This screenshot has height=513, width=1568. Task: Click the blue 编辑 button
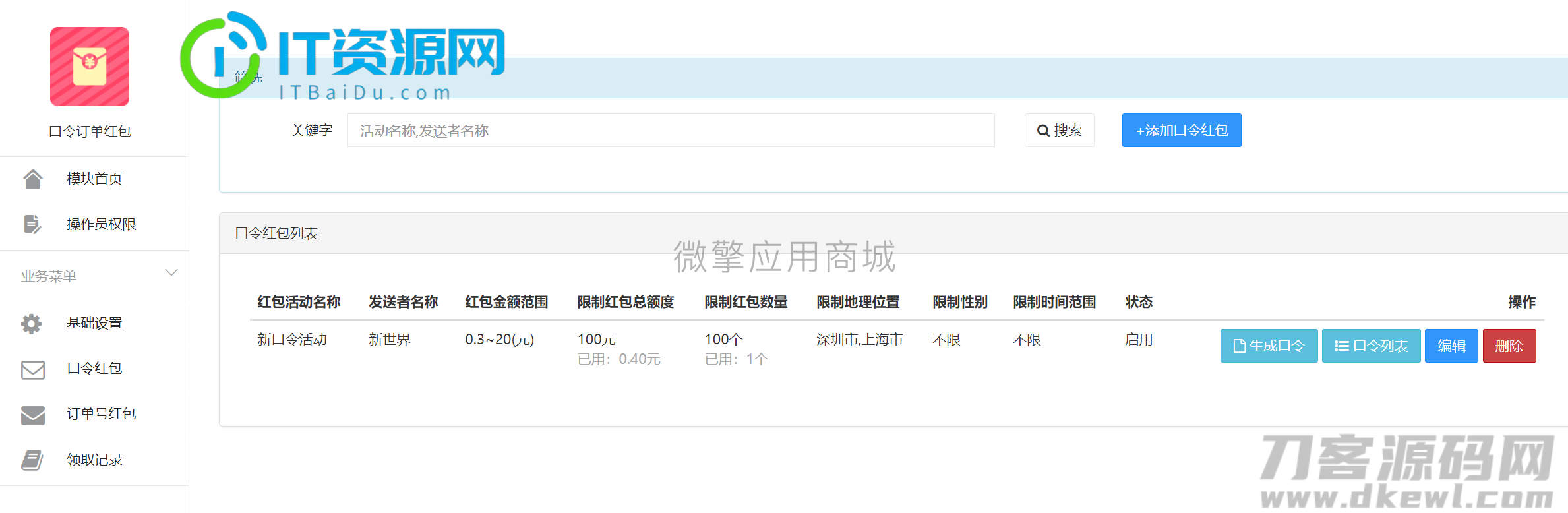[x=1451, y=346]
